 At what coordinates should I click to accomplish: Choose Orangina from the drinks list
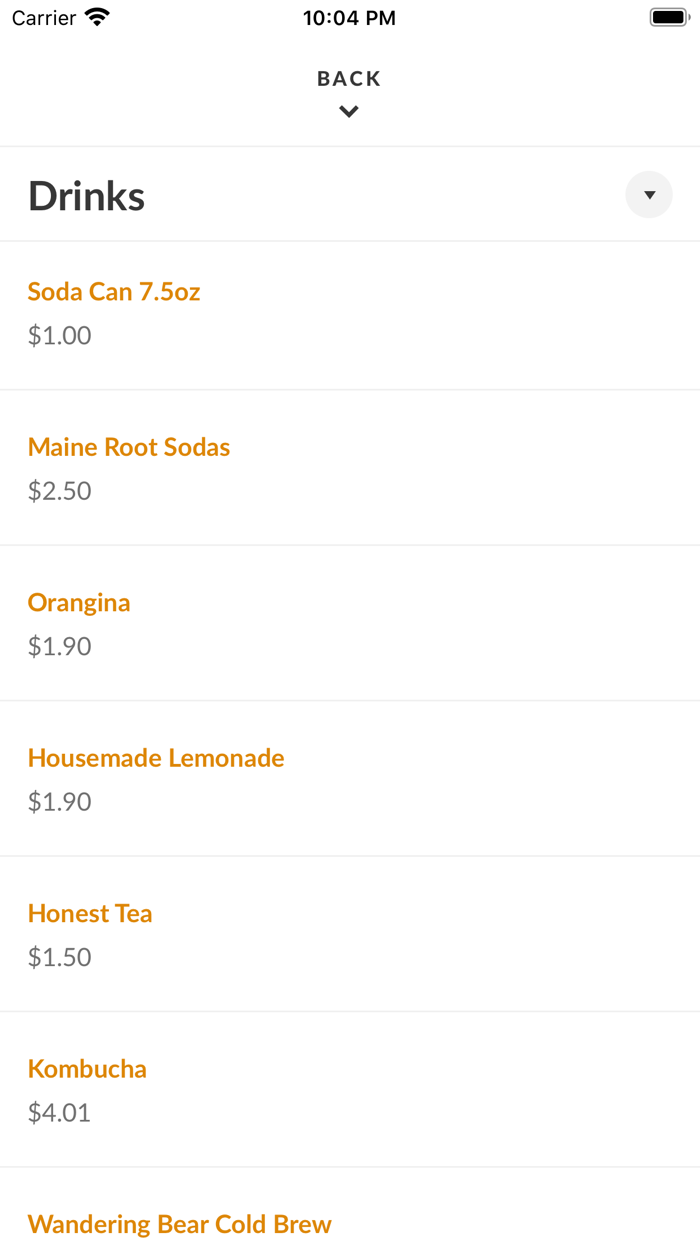pyautogui.click(x=79, y=602)
